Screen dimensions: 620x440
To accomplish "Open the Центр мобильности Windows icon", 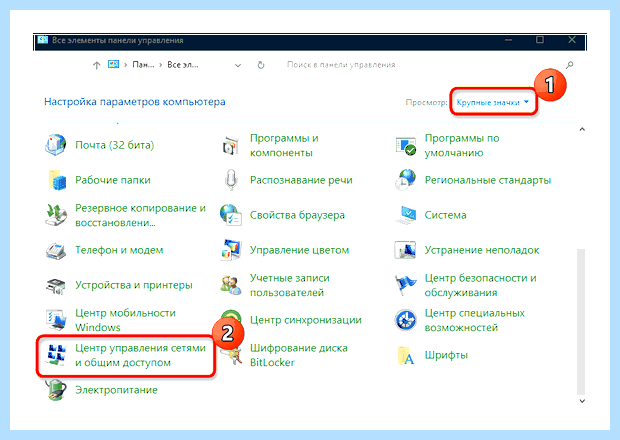I will pyautogui.click(x=56, y=320).
